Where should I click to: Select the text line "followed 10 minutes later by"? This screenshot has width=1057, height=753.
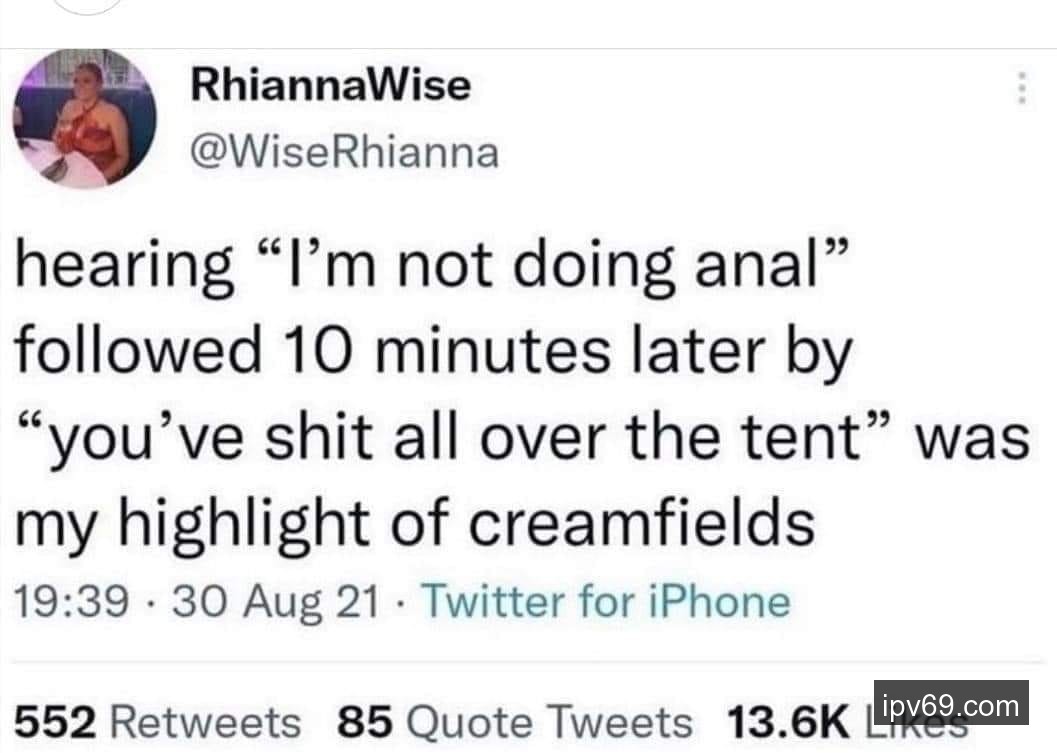(x=435, y=351)
